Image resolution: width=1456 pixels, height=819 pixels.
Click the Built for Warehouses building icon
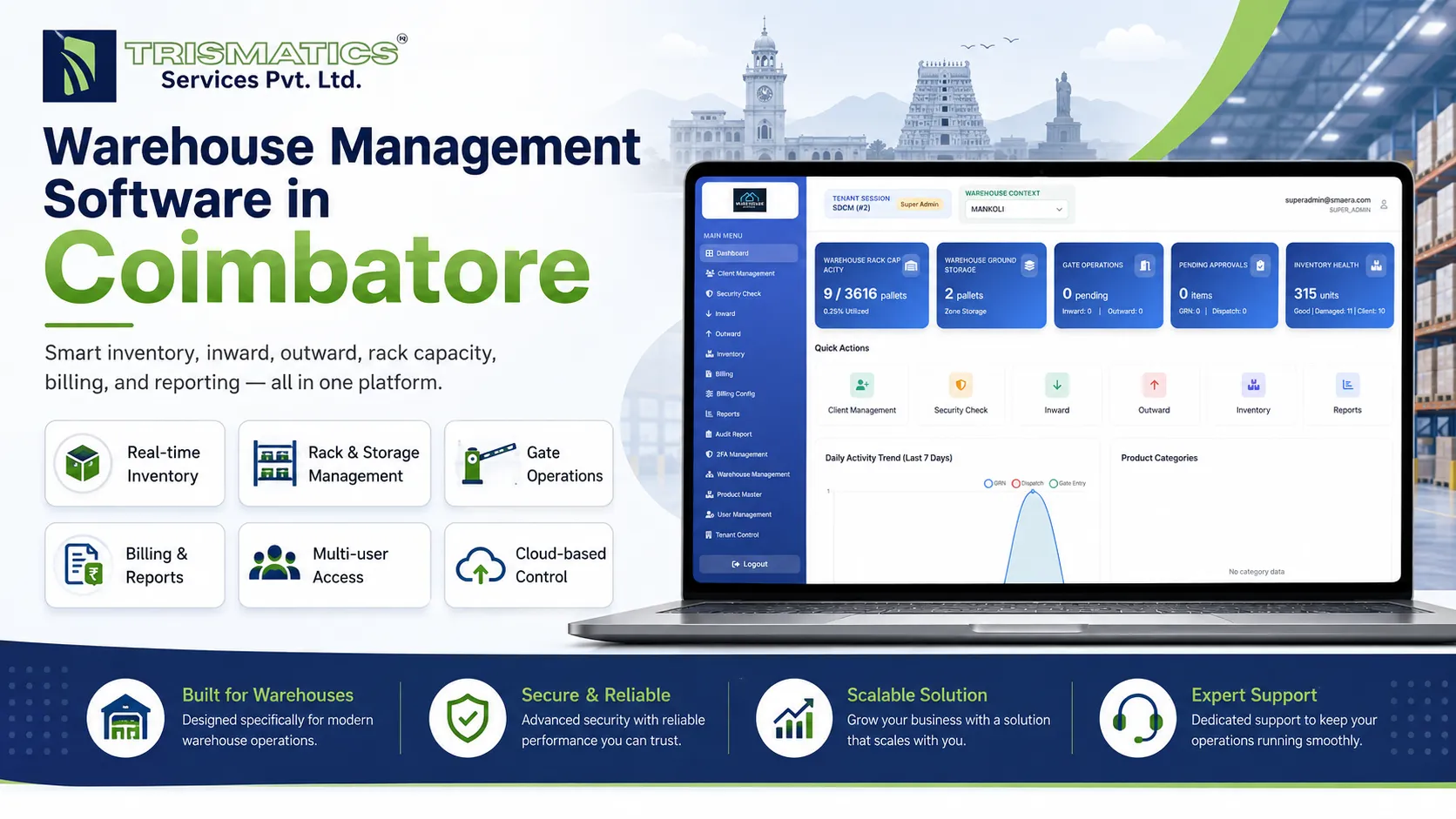click(x=125, y=718)
